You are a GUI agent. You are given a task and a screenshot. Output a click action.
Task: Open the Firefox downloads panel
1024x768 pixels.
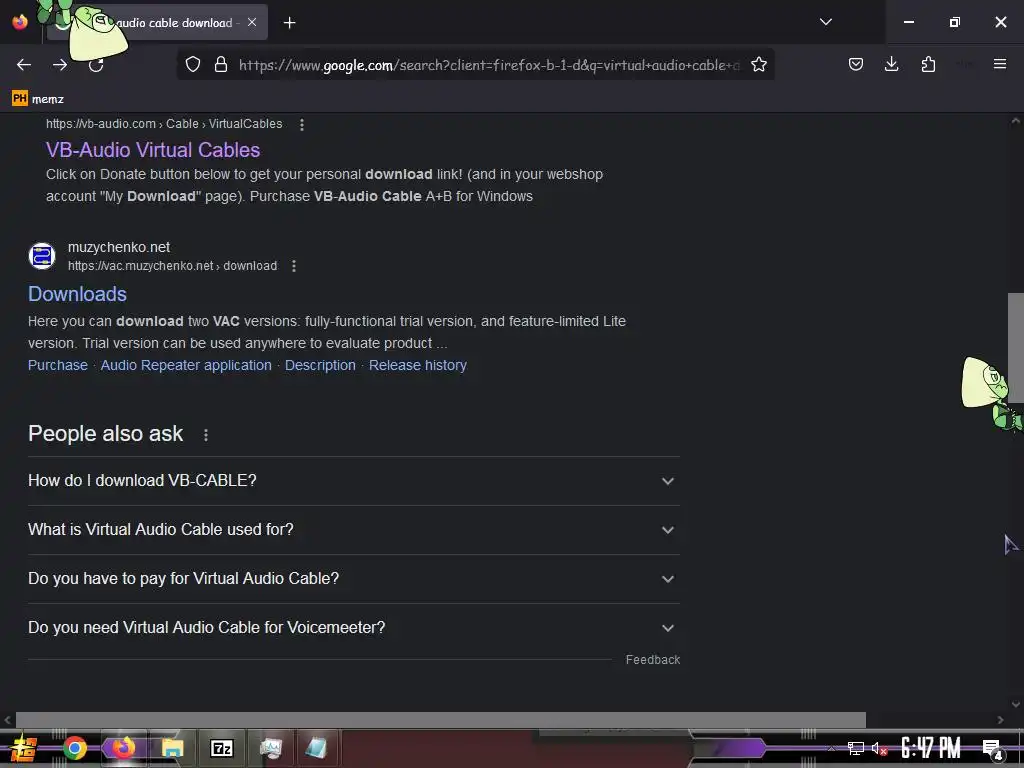pyautogui.click(x=891, y=64)
